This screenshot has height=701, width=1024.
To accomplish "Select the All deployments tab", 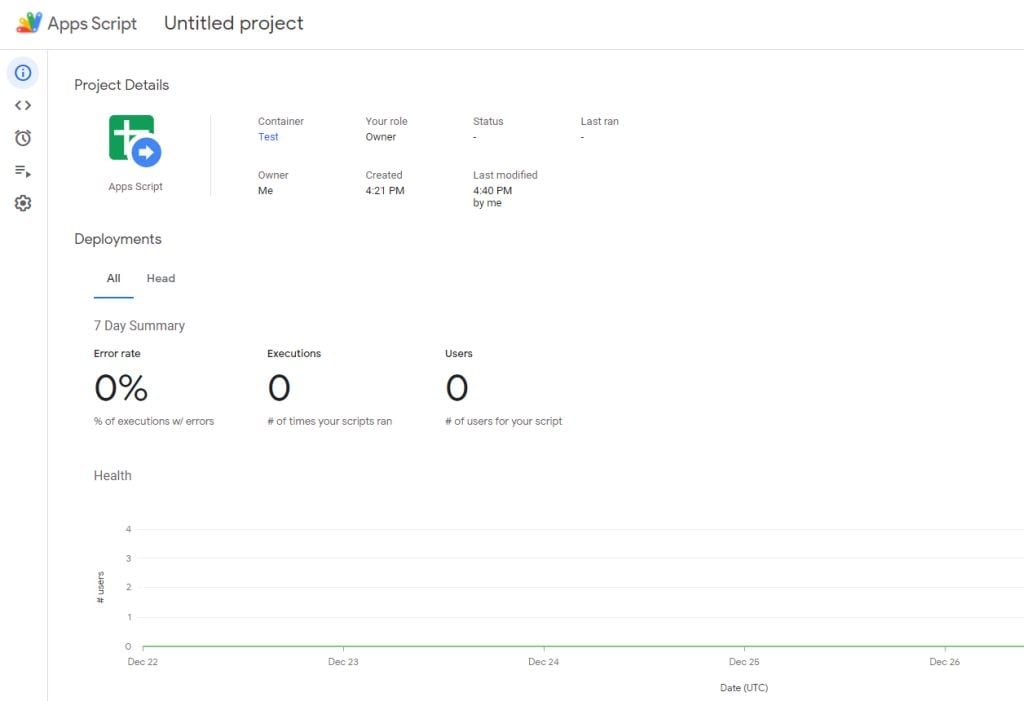I will (113, 278).
